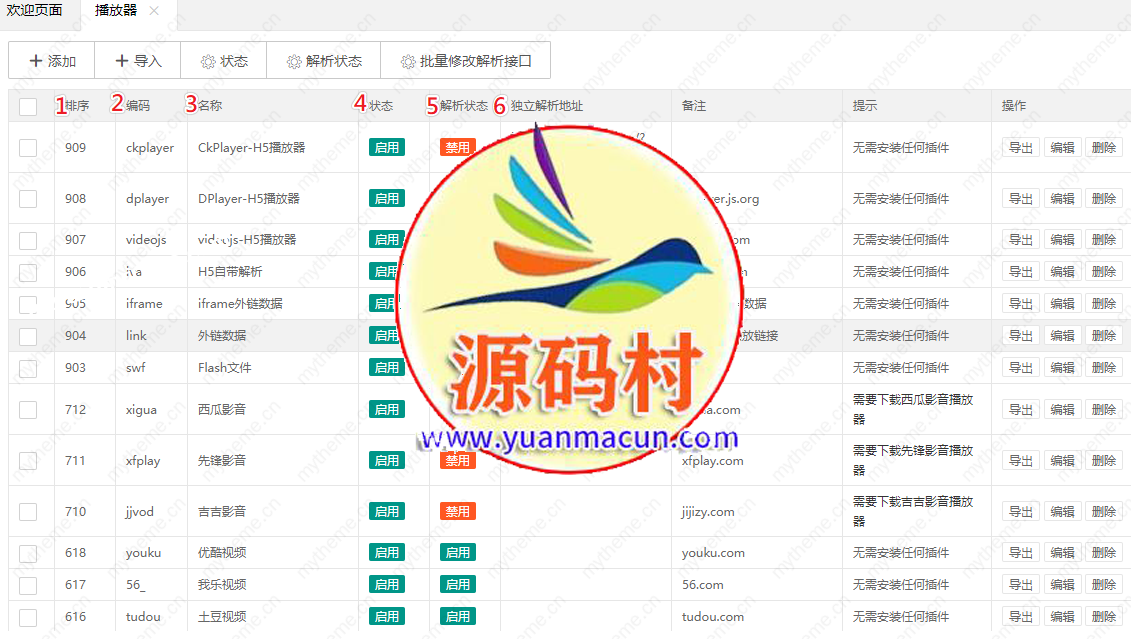Image resolution: width=1131 pixels, height=639 pixels.
Task: Click 编辑 for the iframe row
Action: [1062, 304]
